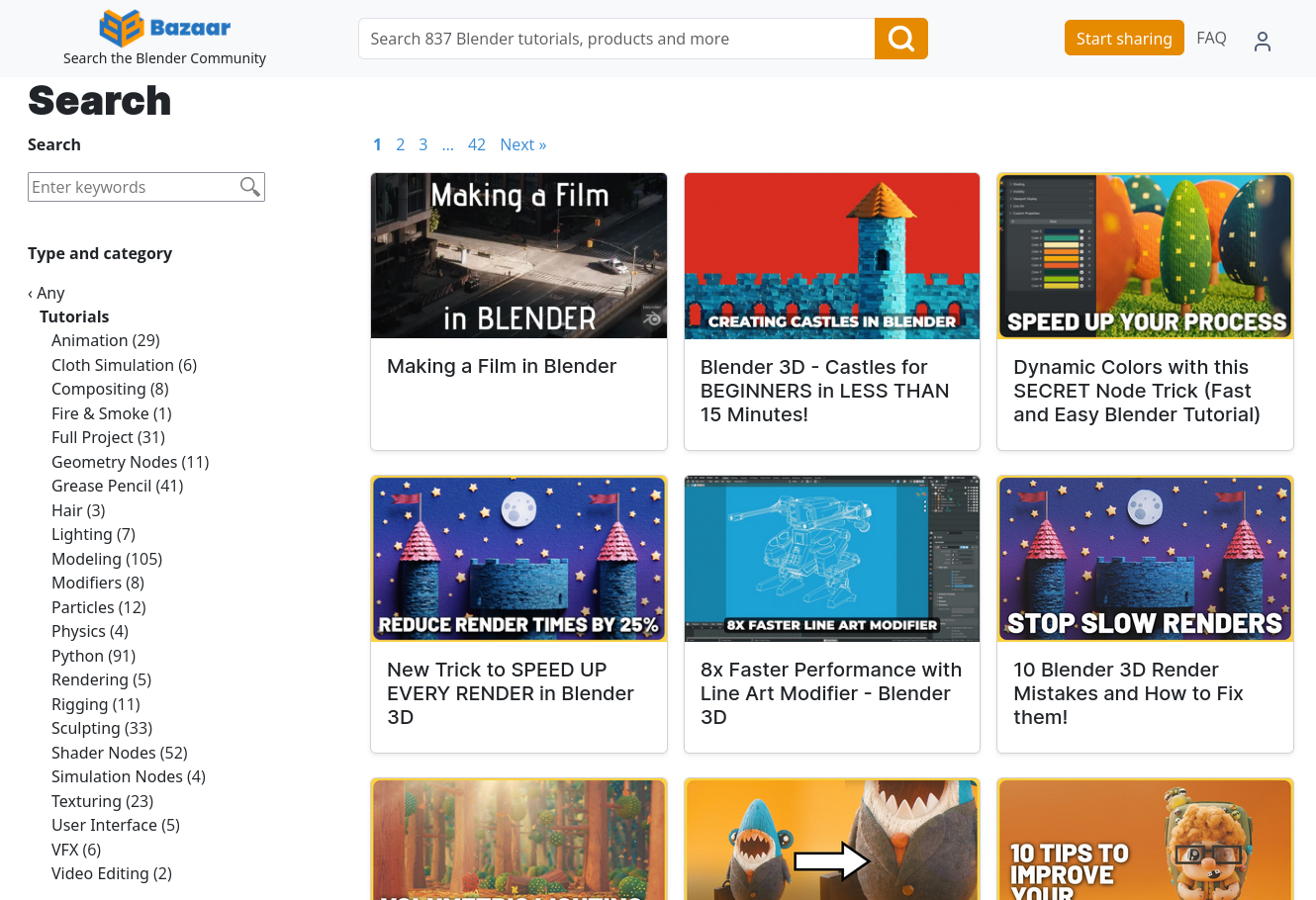Open 10 Blender 3D Render Mistakes title
The width and height of the screenshot is (1316, 900).
(1128, 693)
